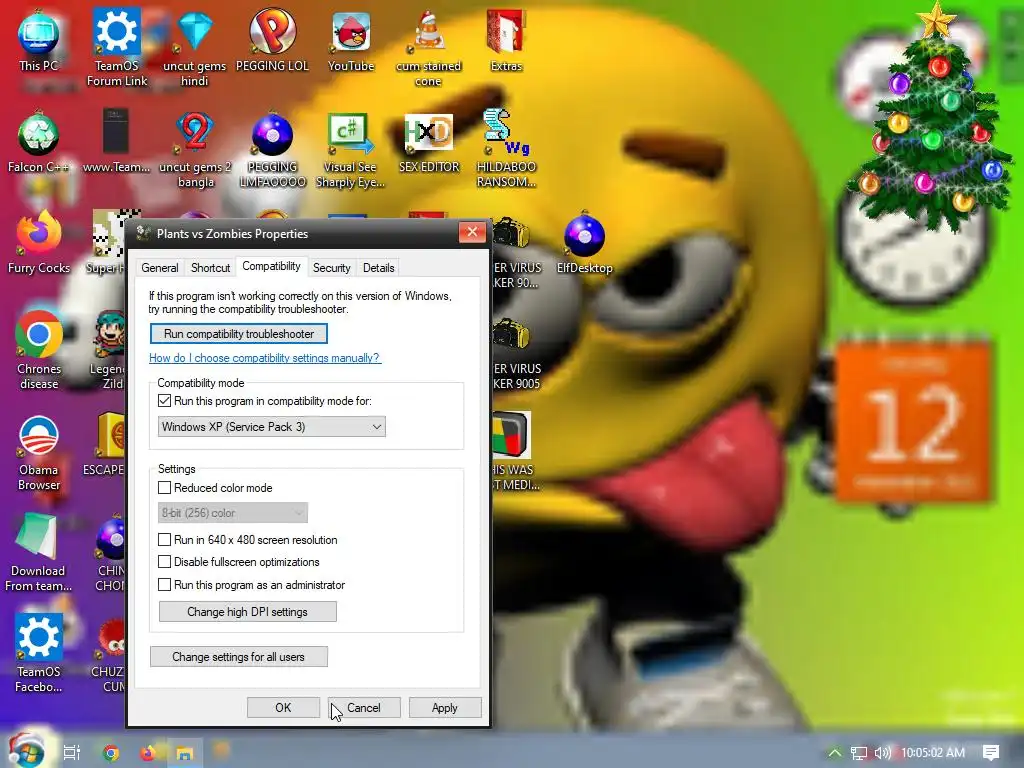The width and height of the screenshot is (1024, 768).
Task: Open the YouTube Angry Birds icon
Action: (x=351, y=40)
